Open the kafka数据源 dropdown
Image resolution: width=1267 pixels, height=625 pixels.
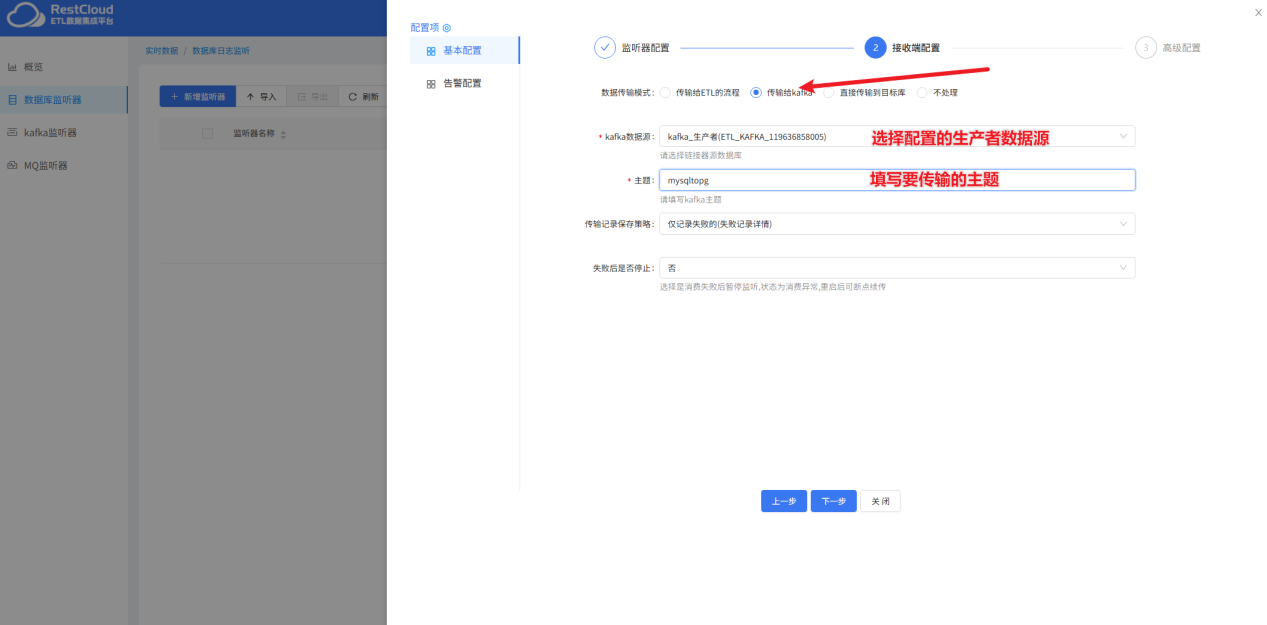897,136
